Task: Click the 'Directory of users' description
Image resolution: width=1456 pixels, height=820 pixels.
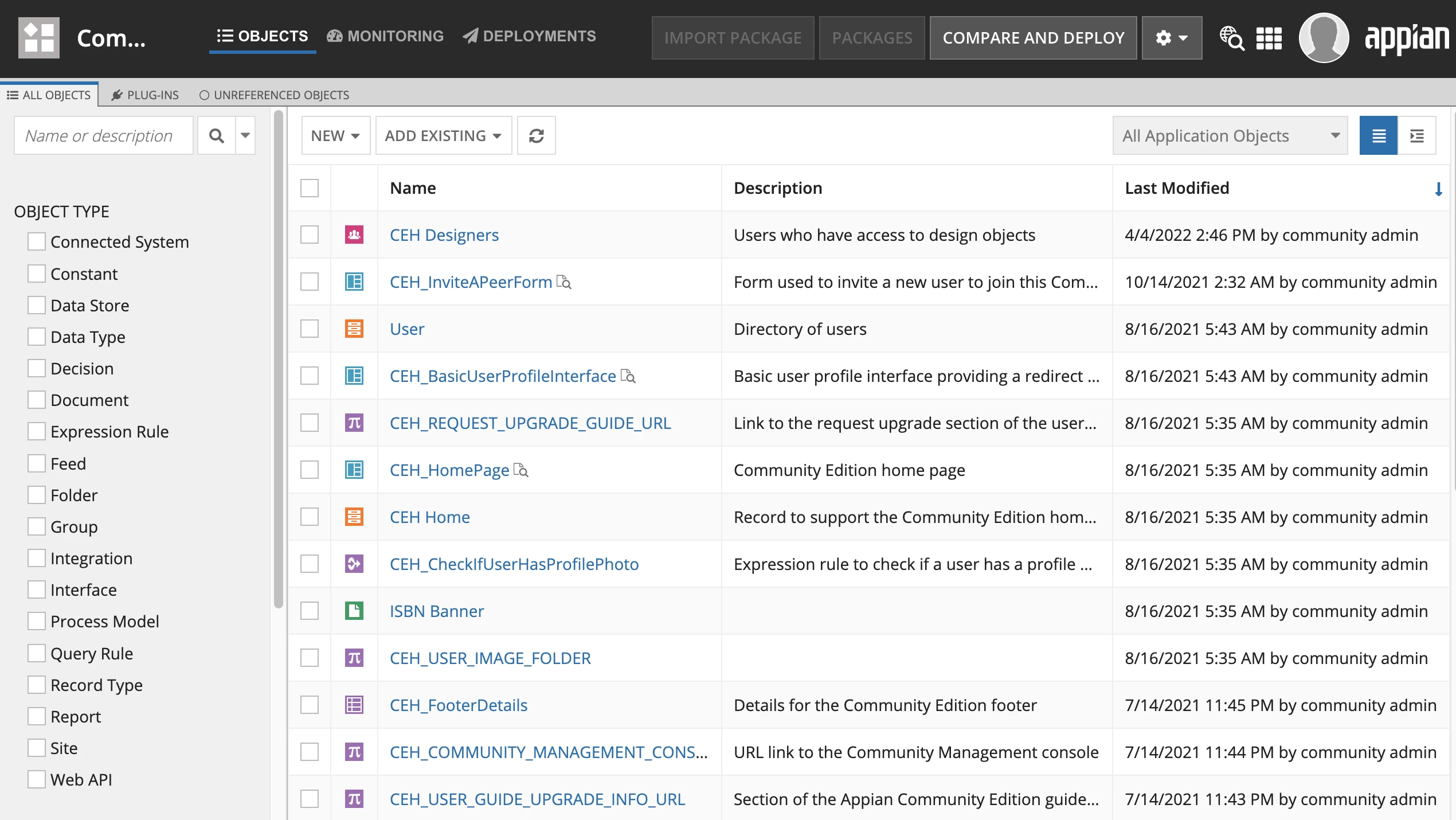Action: coord(800,329)
